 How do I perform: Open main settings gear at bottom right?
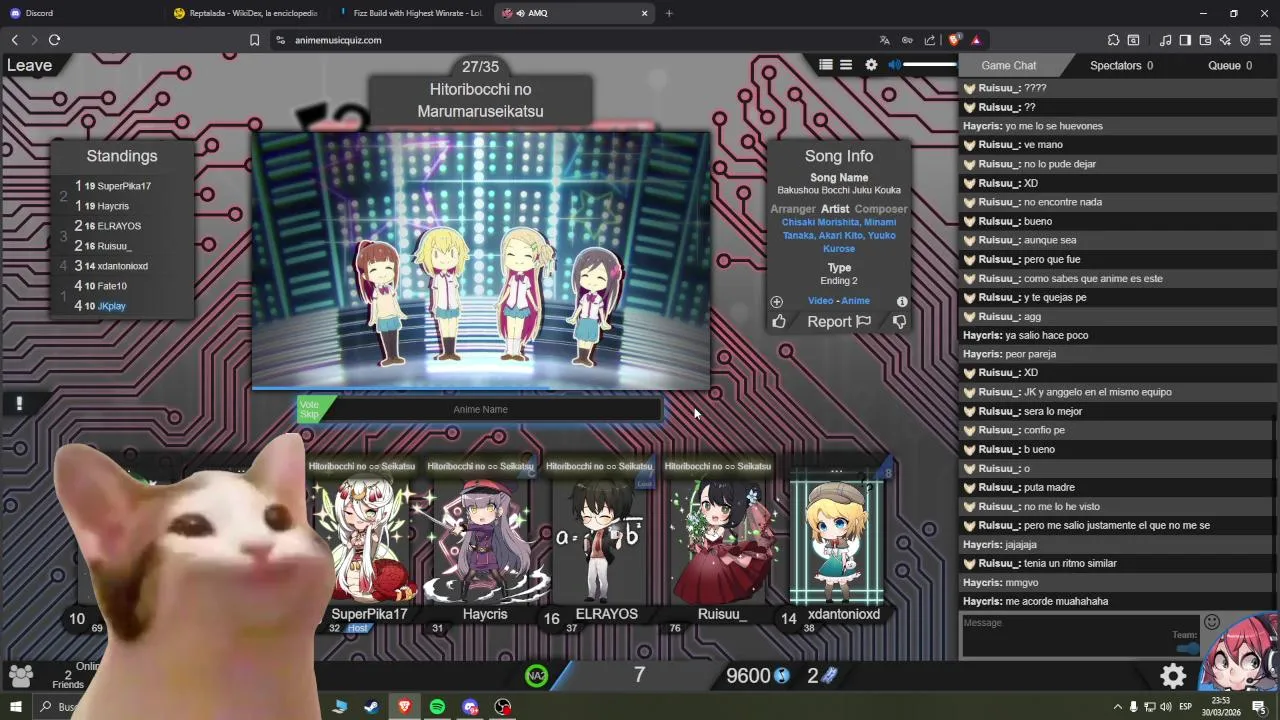click(x=1173, y=676)
